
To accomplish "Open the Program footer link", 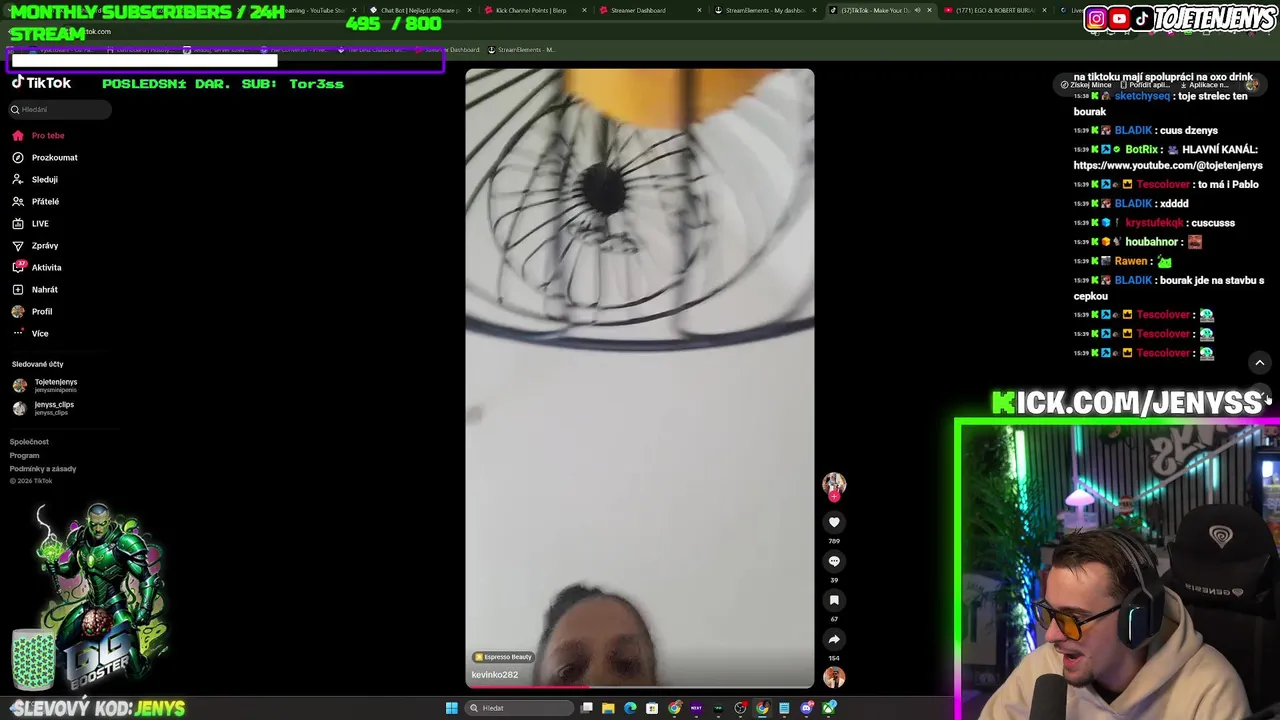I will [25, 455].
